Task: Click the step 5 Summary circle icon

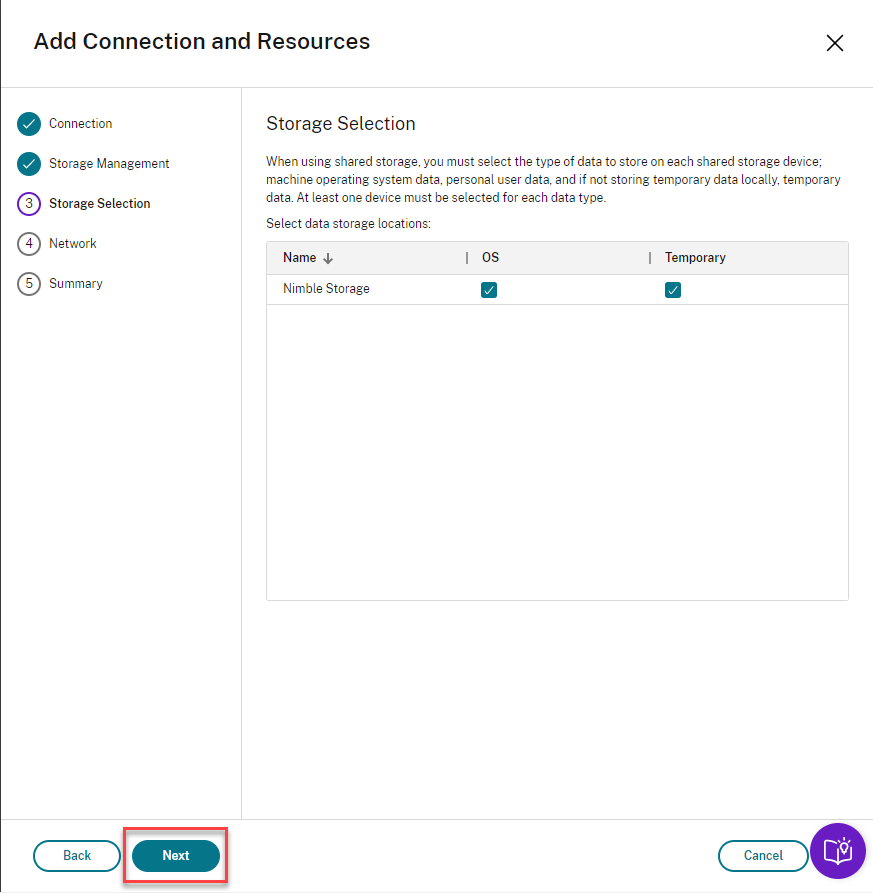Action: [29, 284]
